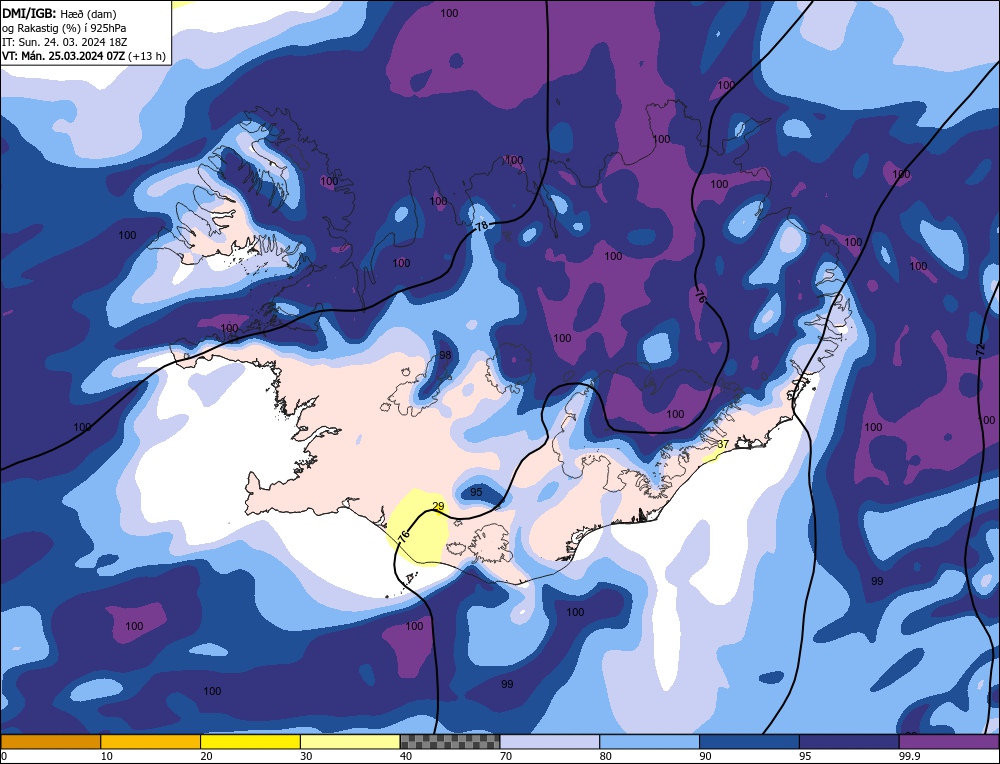Click the dark orange 0–10 legend swatch
Image resolution: width=1000 pixels, height=764 pixels.
(x=50, y=741)
